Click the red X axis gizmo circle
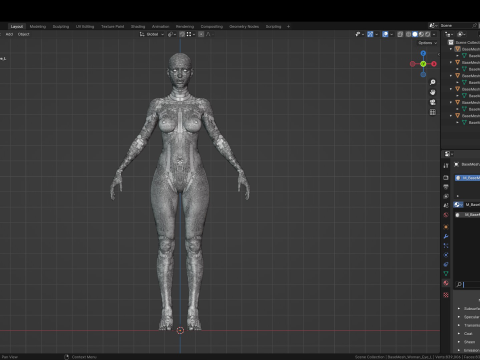480x360 pixels. tap(434, 64)
